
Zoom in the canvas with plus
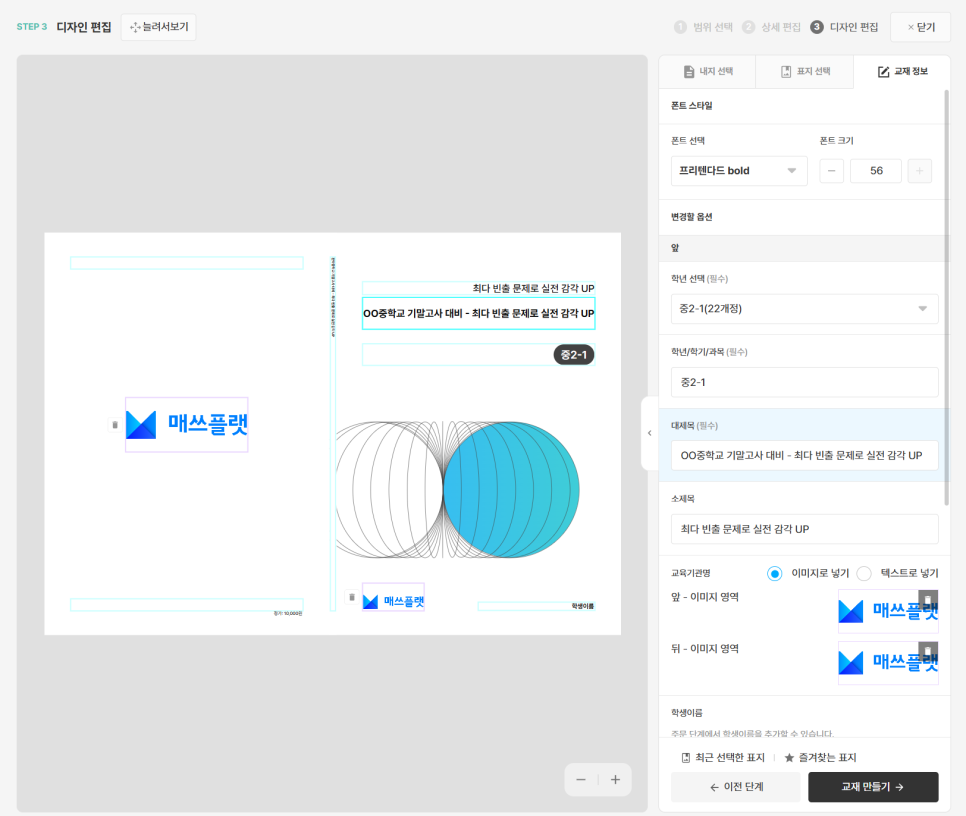click(615, 780)
